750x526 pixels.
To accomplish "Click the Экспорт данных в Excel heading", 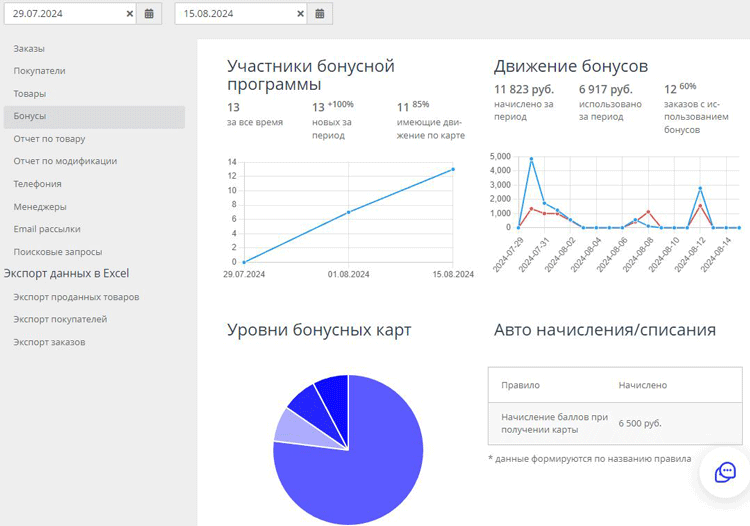I will pyautogui.click(x=66, y=274).
